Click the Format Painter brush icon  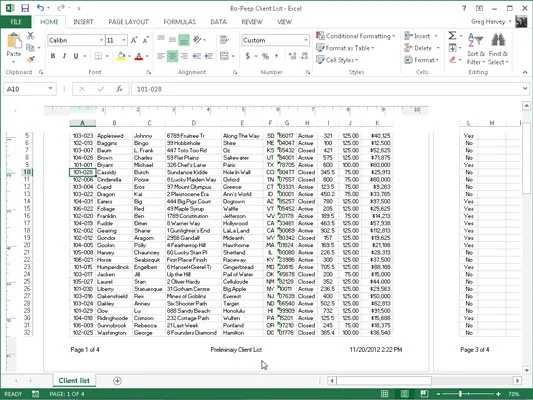(x=31, y=59)
